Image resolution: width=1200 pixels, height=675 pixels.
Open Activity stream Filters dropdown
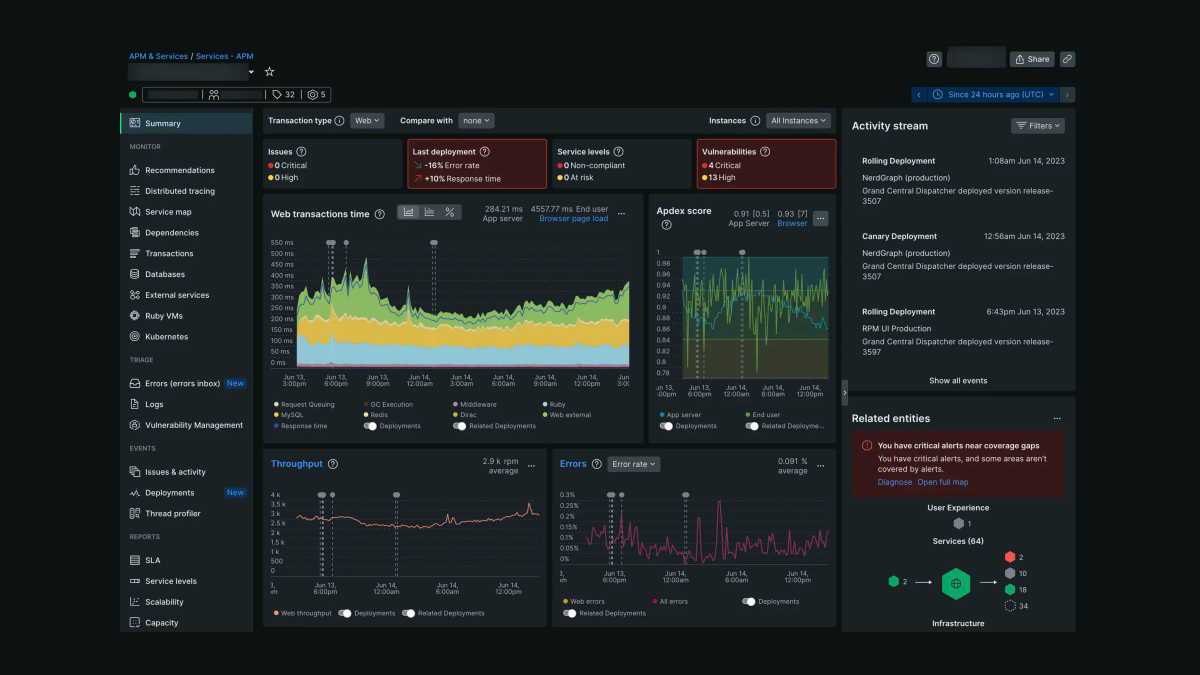click(x=1037, y=126)
